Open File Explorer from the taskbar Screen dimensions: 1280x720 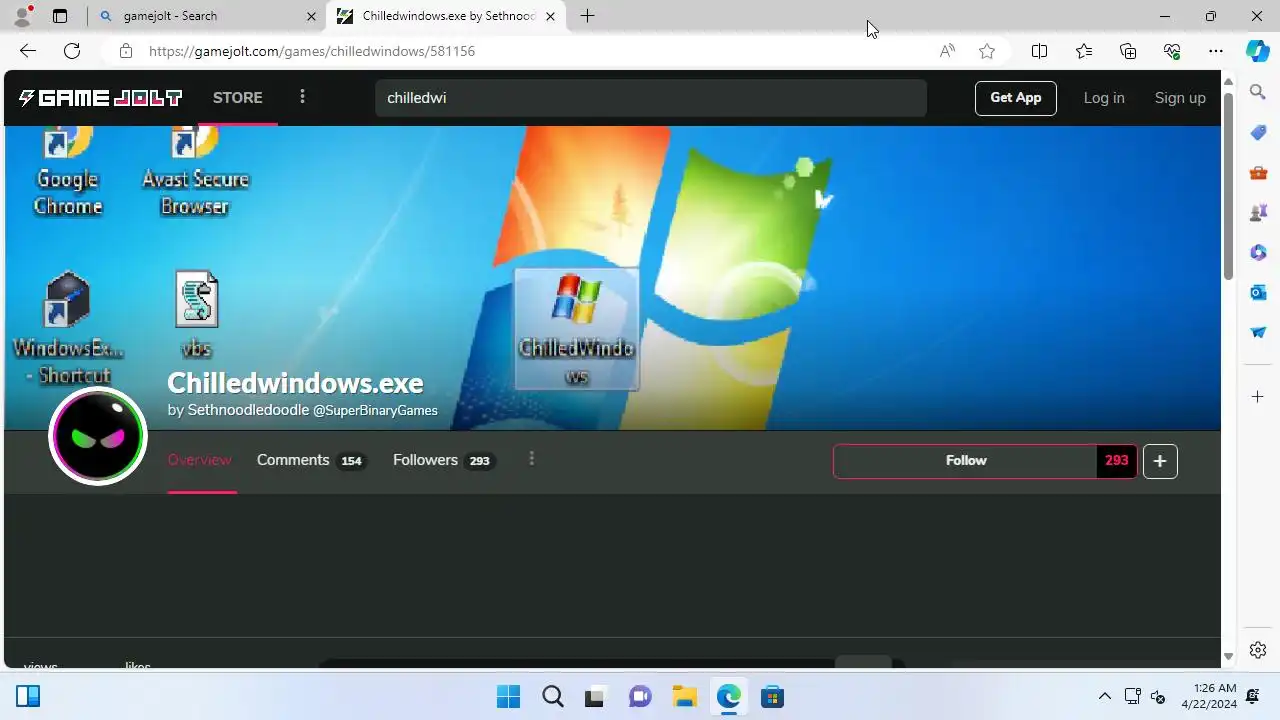tap(684, 697)
